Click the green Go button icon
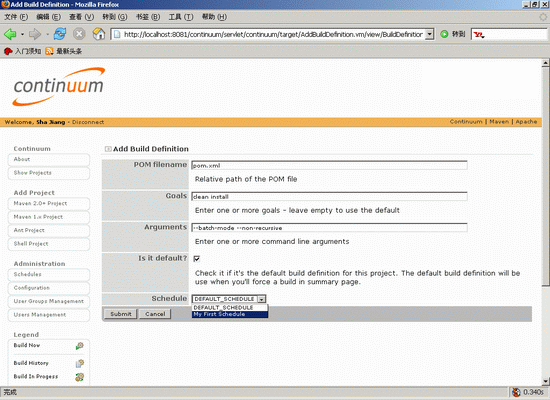 point(444,34)
